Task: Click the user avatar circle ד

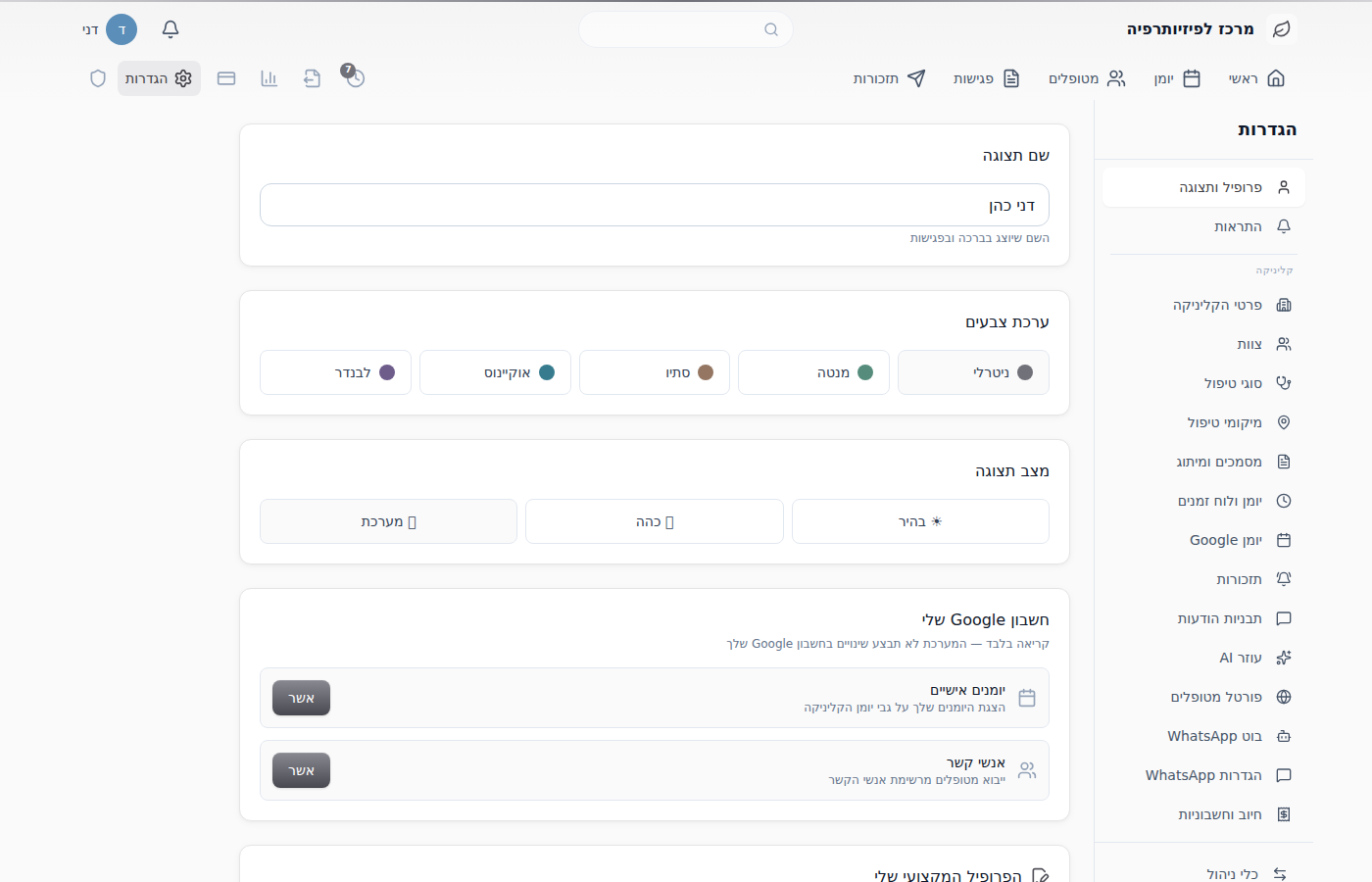Action: pyautogui.click(x=122, y=29)
